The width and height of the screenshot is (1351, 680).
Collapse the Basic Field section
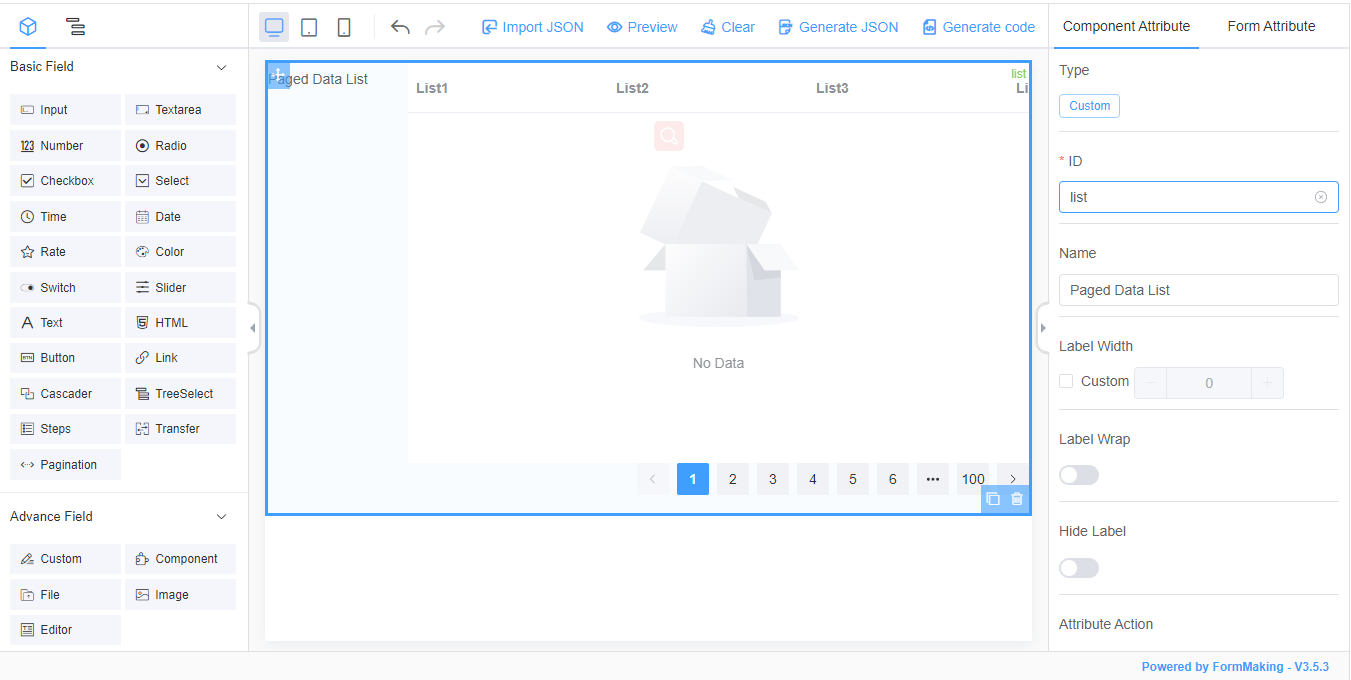pos(221,66)
